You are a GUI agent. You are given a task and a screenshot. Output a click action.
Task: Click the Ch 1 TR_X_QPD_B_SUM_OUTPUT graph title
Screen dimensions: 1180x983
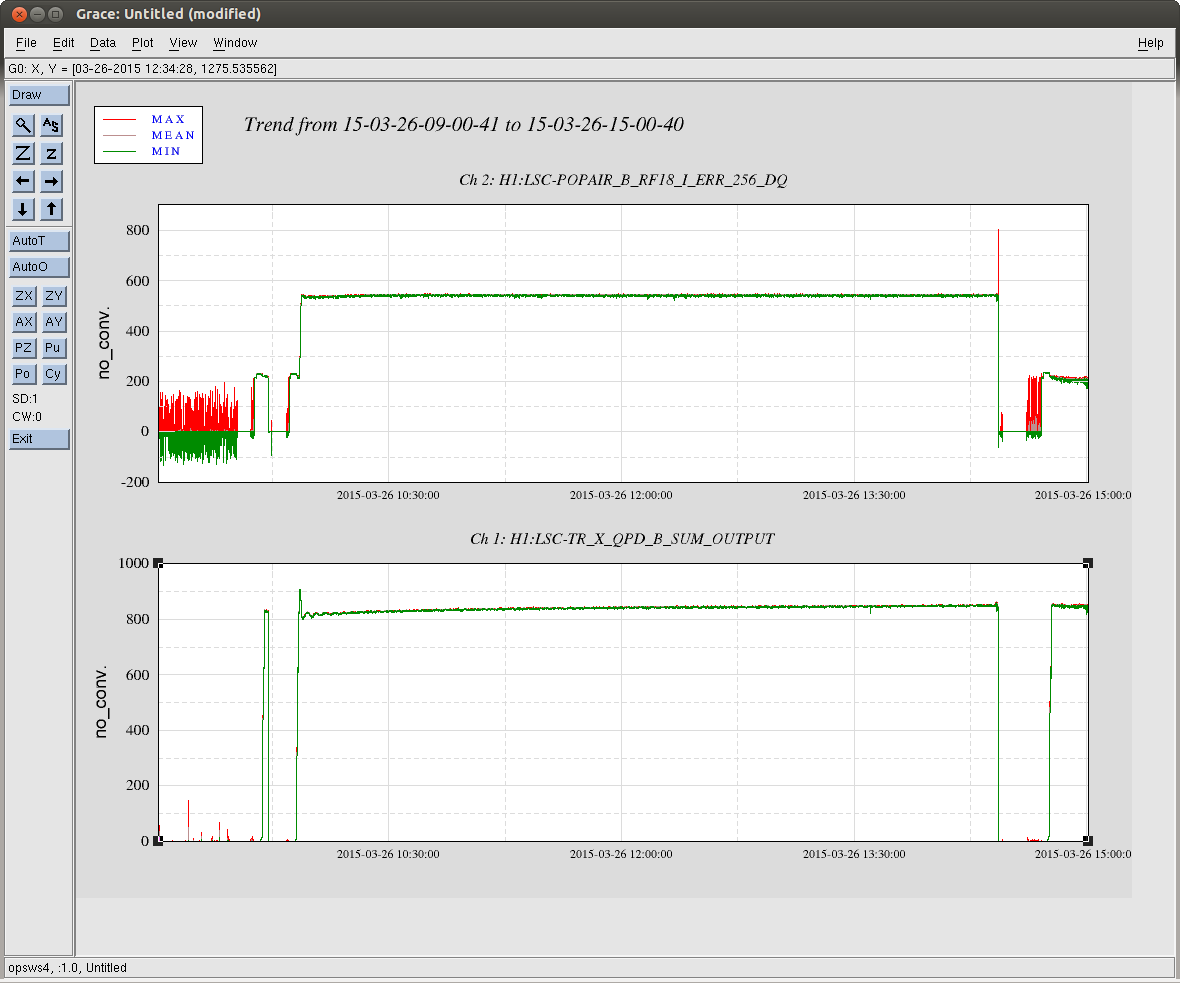click(622, 539)
